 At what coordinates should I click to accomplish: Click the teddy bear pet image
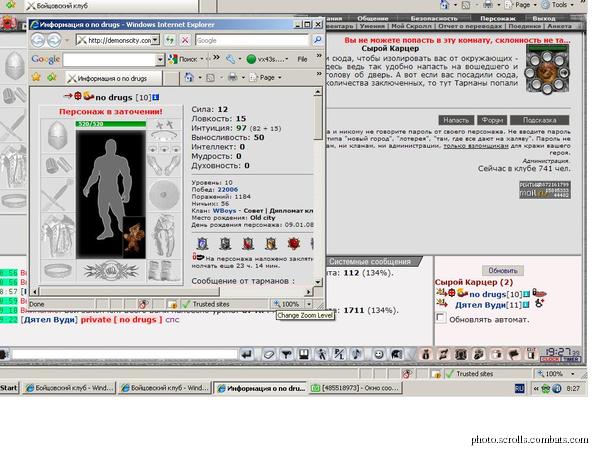134,238
